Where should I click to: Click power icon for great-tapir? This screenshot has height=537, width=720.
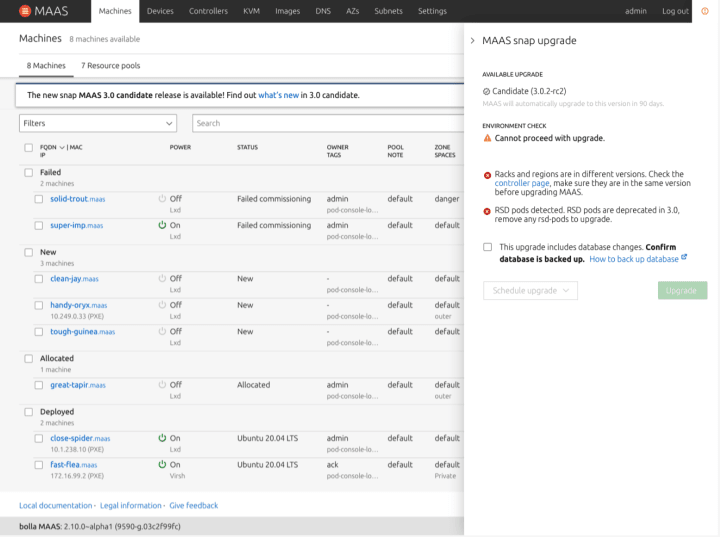coord(162,384)
